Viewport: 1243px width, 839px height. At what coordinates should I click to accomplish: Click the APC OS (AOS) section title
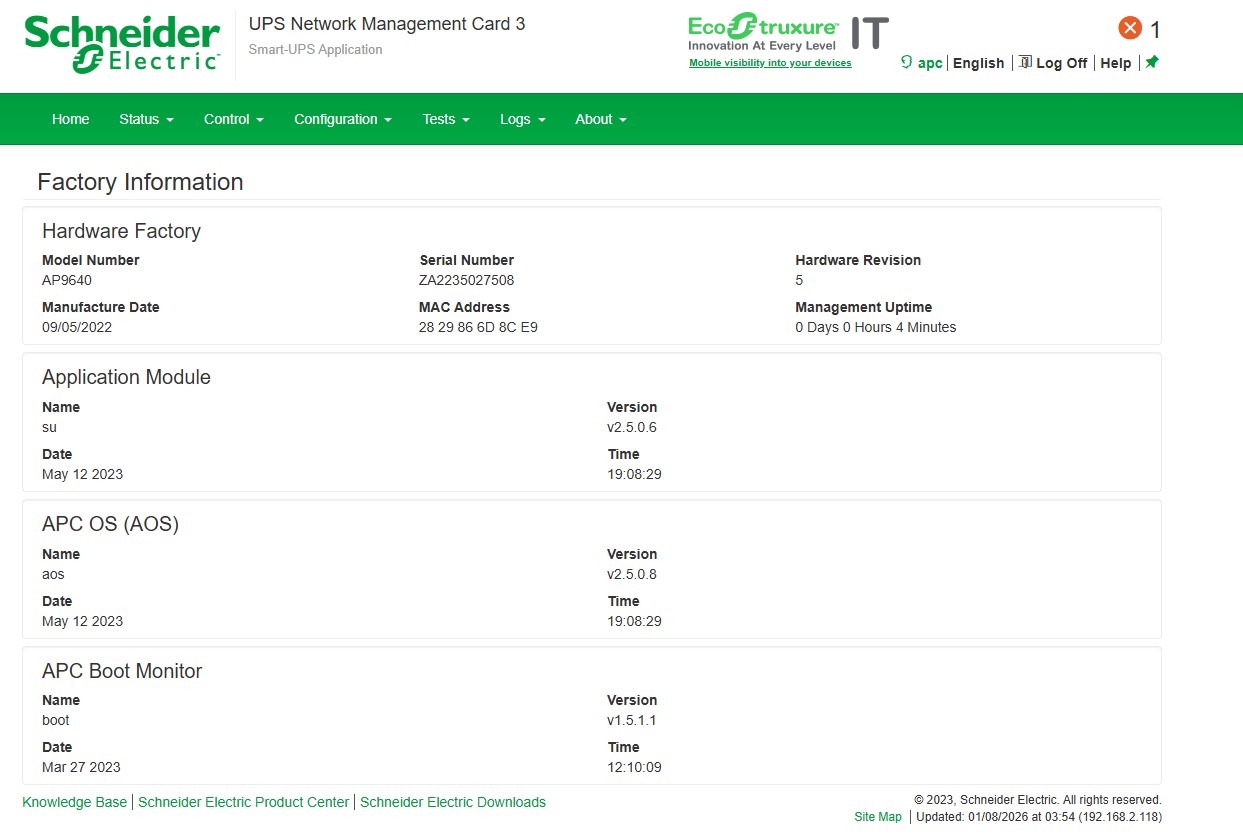[110, 524]
